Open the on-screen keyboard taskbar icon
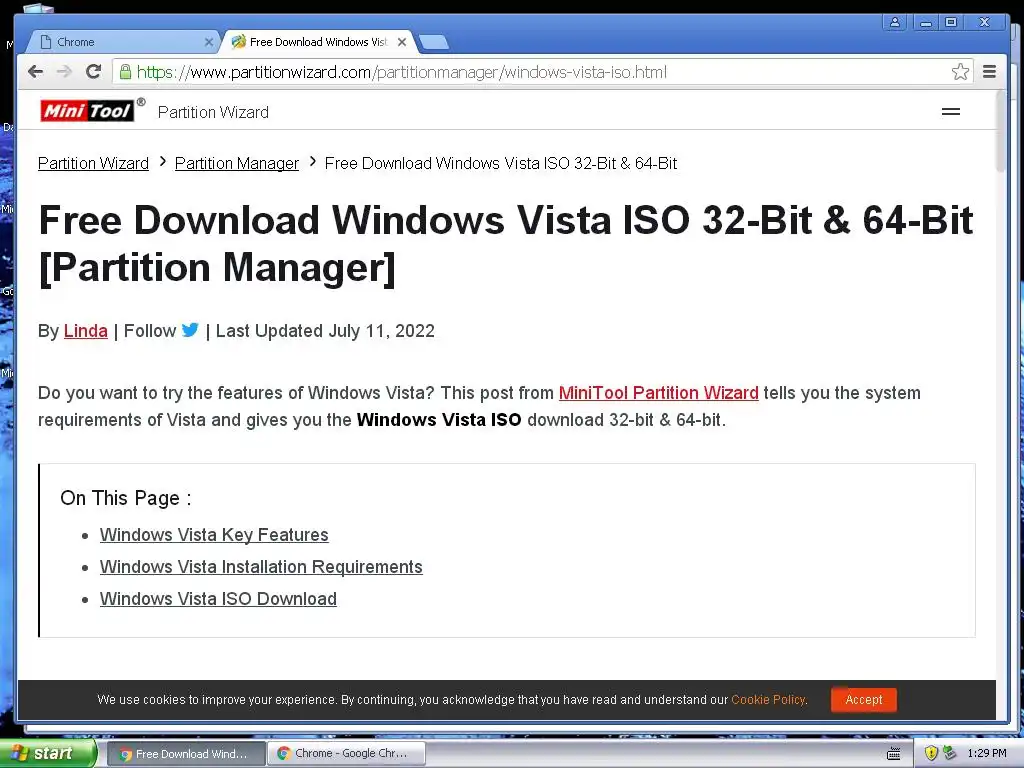The width and height of the screenshot is (1024, 768). click(894, 754)
